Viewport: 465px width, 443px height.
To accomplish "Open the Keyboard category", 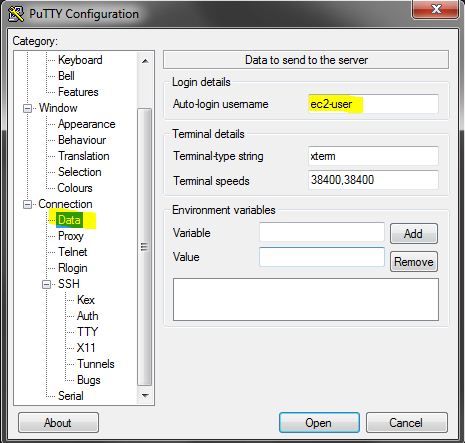I will (80, 60).
